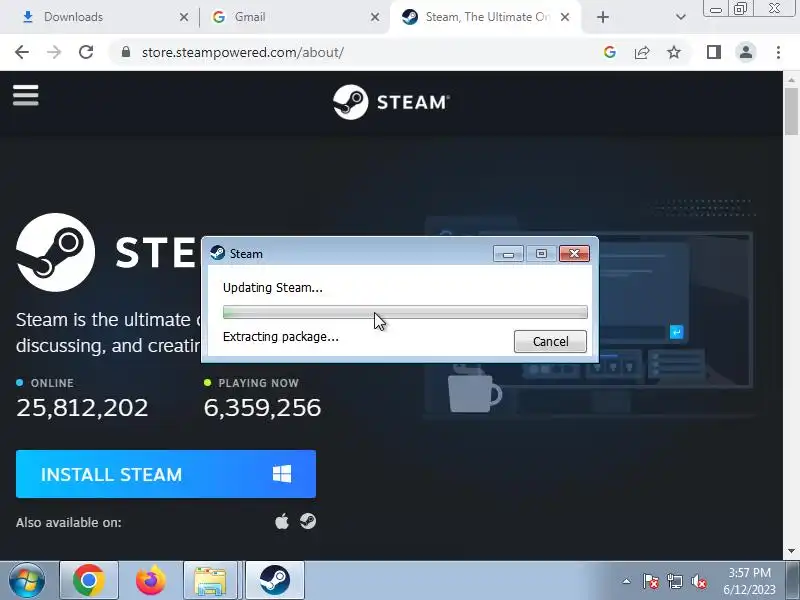
Task: Open the taskbar clock showing 3:57 PM
Action: (x=749, y=581)
